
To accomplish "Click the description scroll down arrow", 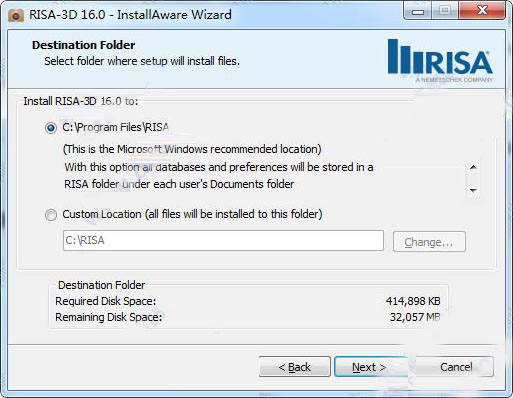I will tap(473, 190).
